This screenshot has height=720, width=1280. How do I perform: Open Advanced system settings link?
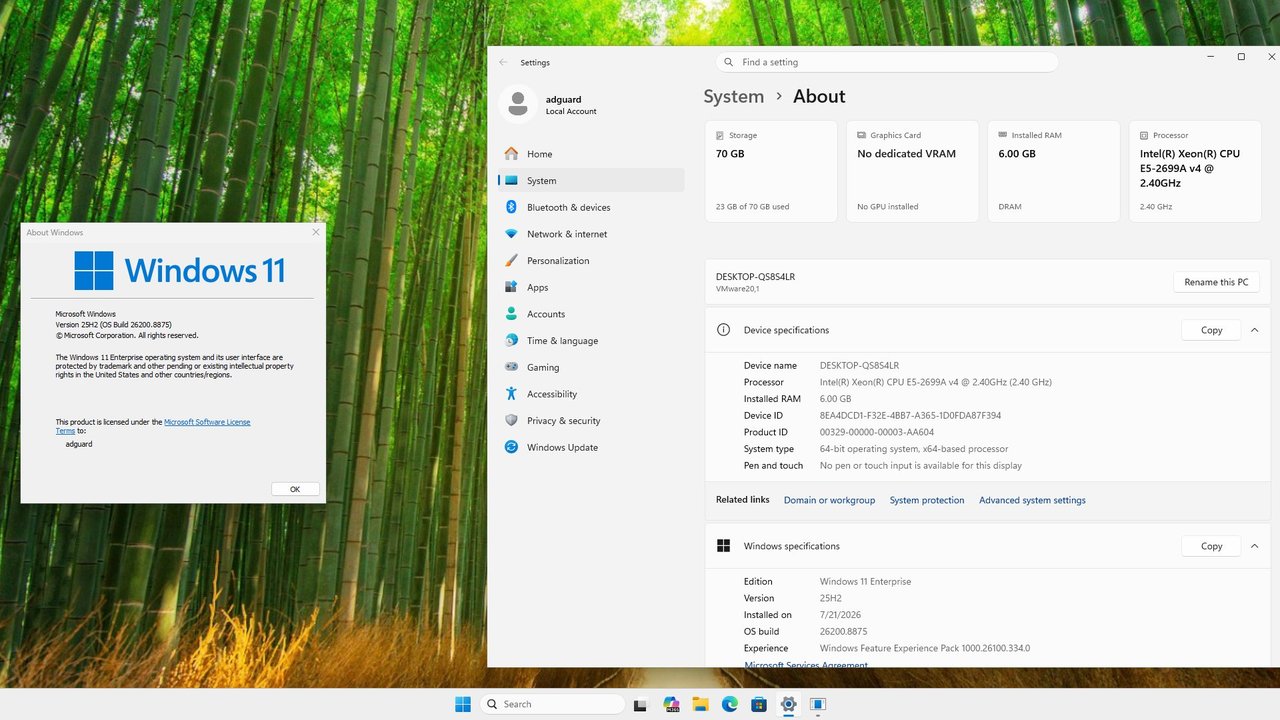1032,500
